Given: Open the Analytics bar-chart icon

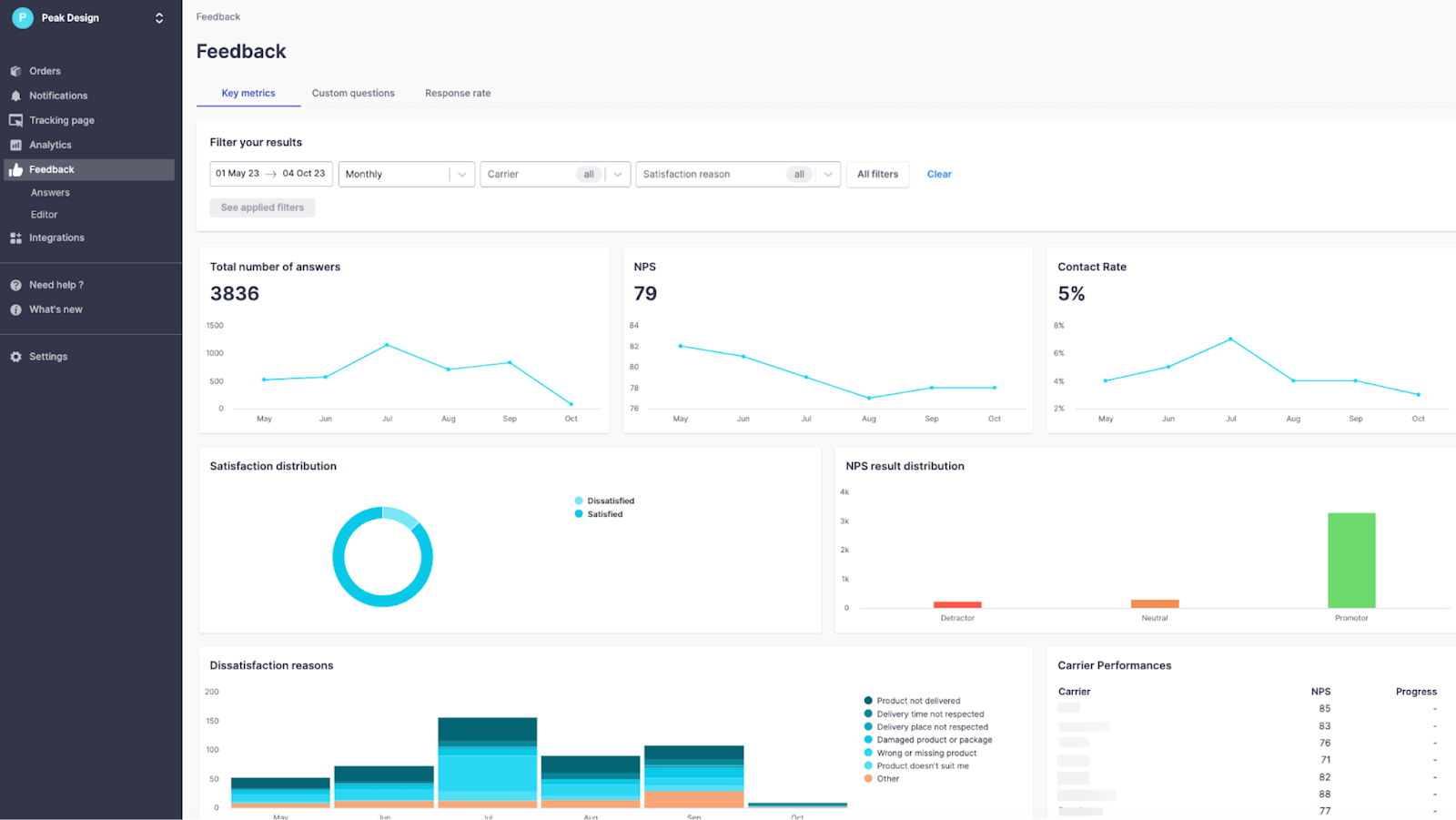Looking at the screenshot, I should point(15,144).
